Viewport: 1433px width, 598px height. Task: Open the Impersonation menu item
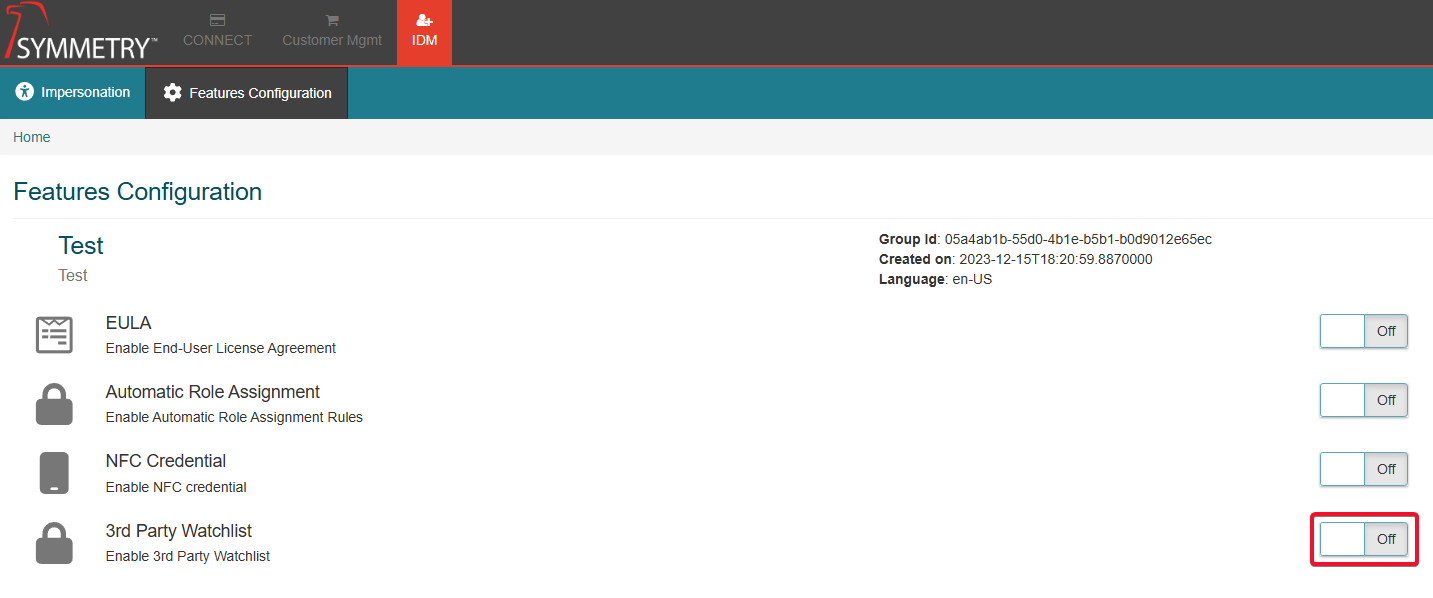(73, 93)
